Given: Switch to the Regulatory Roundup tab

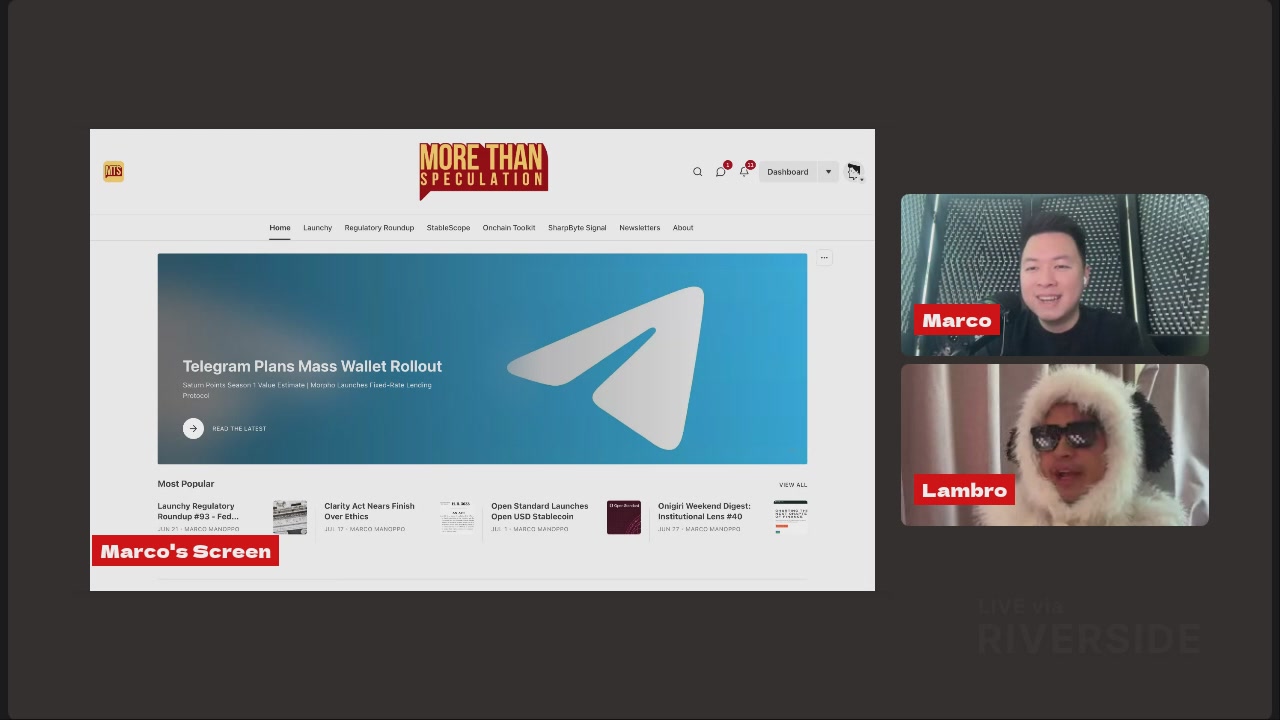Looking at the screenshot, I should [379, 228].
